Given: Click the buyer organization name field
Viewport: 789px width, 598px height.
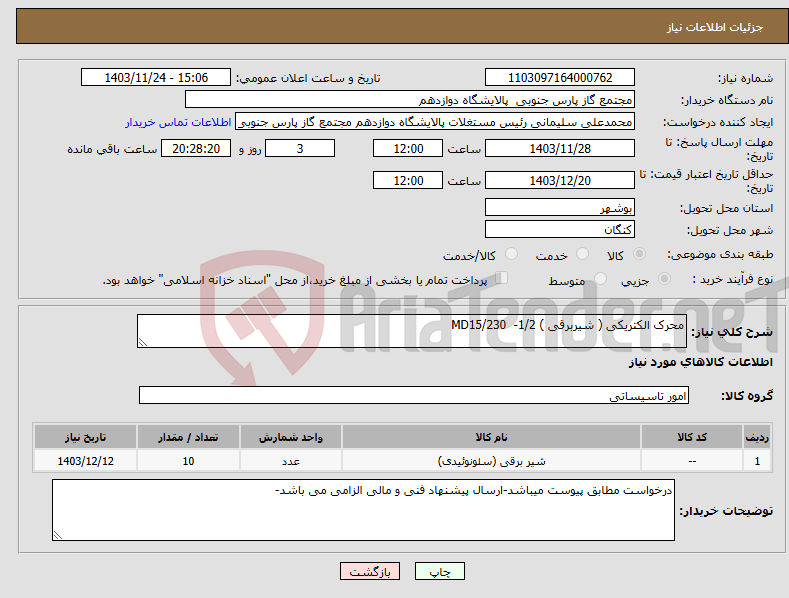Looking at the screenshot, I should (410, 100).
